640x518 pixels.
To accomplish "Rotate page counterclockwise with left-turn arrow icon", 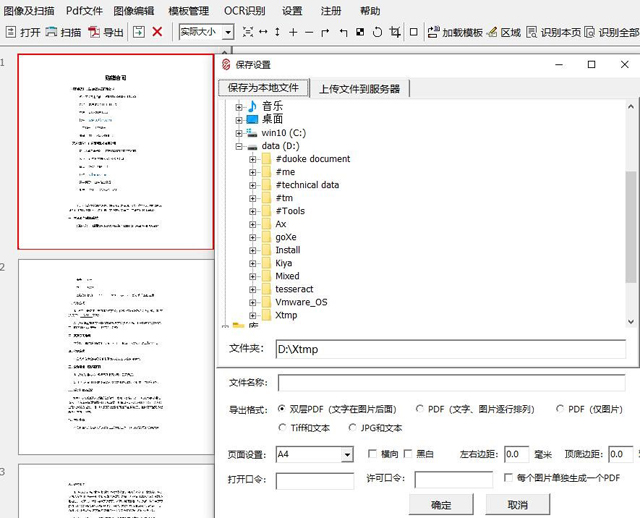I will (343, 32).
